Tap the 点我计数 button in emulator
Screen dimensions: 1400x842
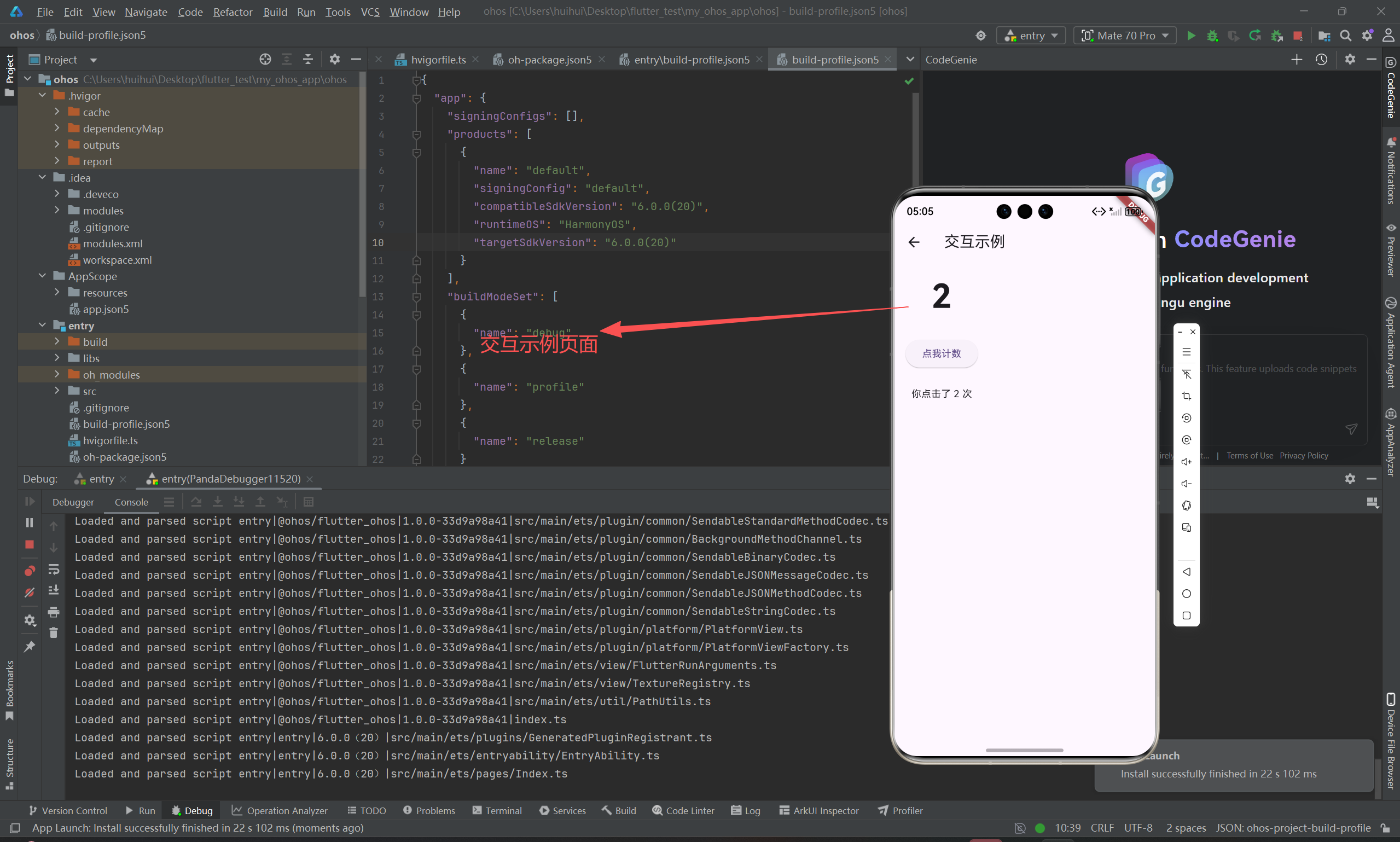coord(941,353)
